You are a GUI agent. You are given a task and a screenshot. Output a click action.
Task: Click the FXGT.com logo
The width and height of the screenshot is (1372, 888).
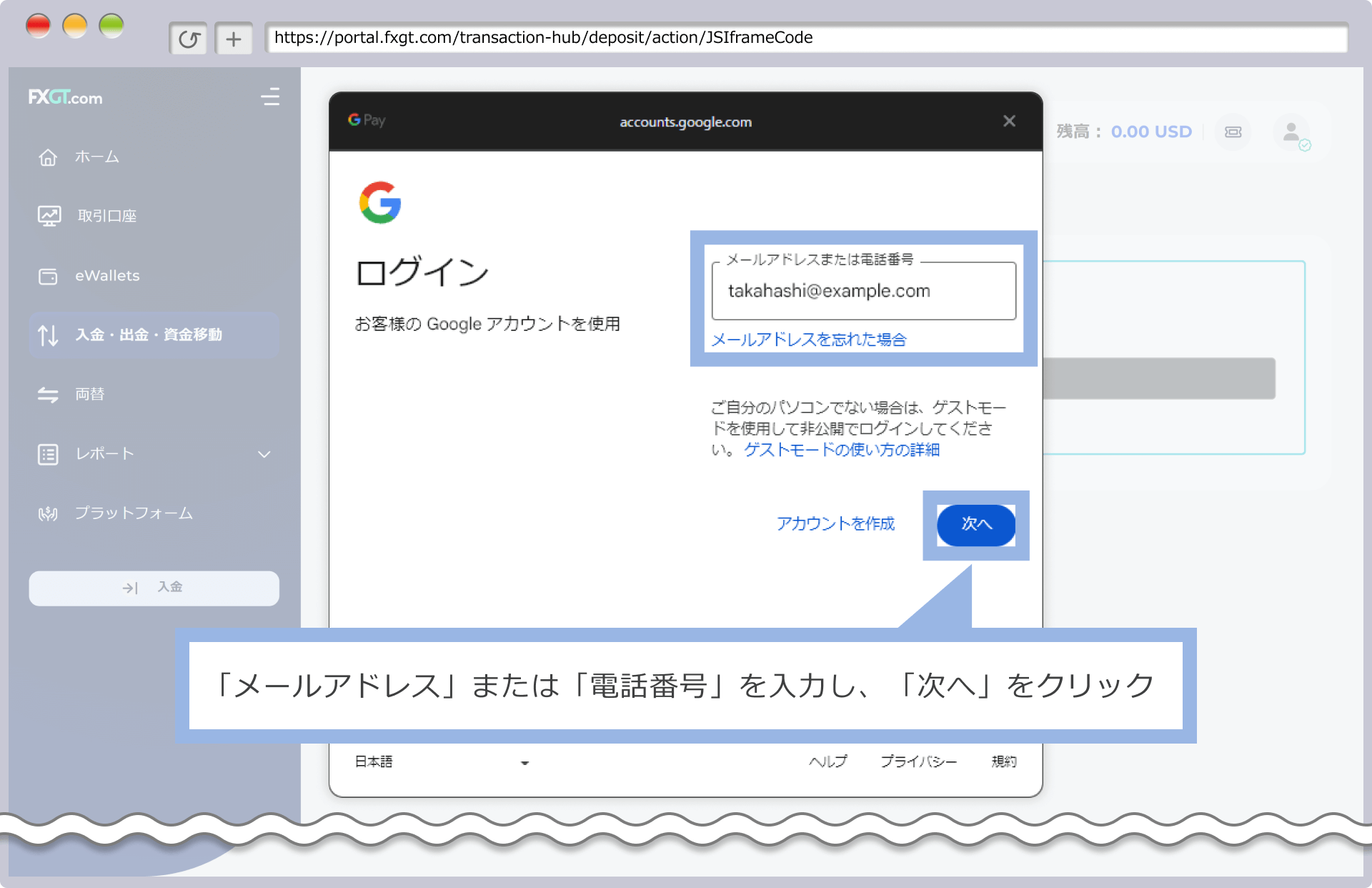66,97
